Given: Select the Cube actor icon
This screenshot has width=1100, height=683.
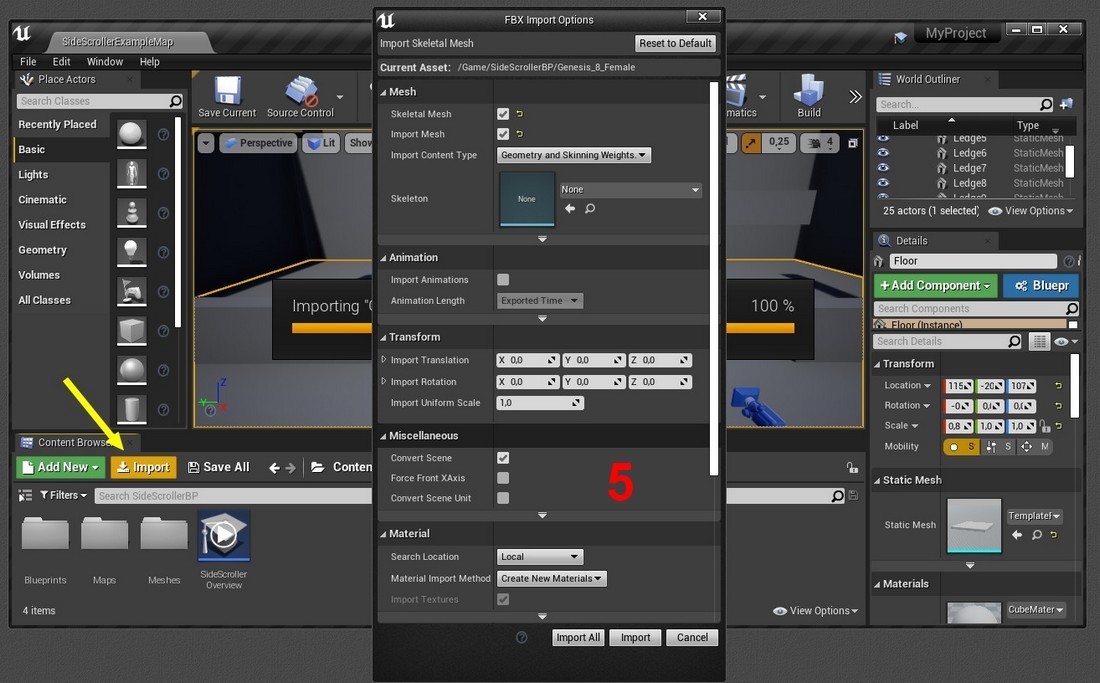Looking at the screenshot, I should tap(131, 330).
